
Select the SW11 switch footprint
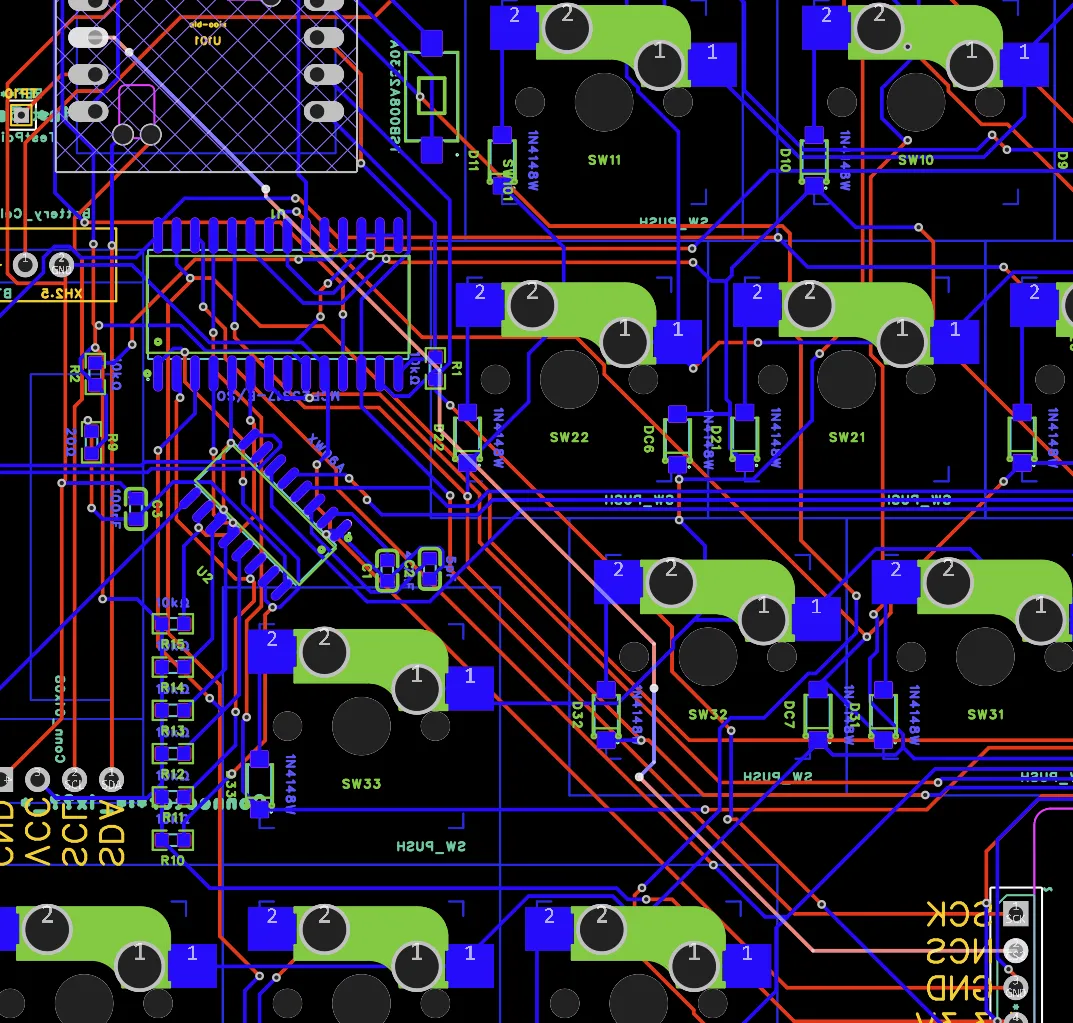pyautogui.click(x=604, y=102)
